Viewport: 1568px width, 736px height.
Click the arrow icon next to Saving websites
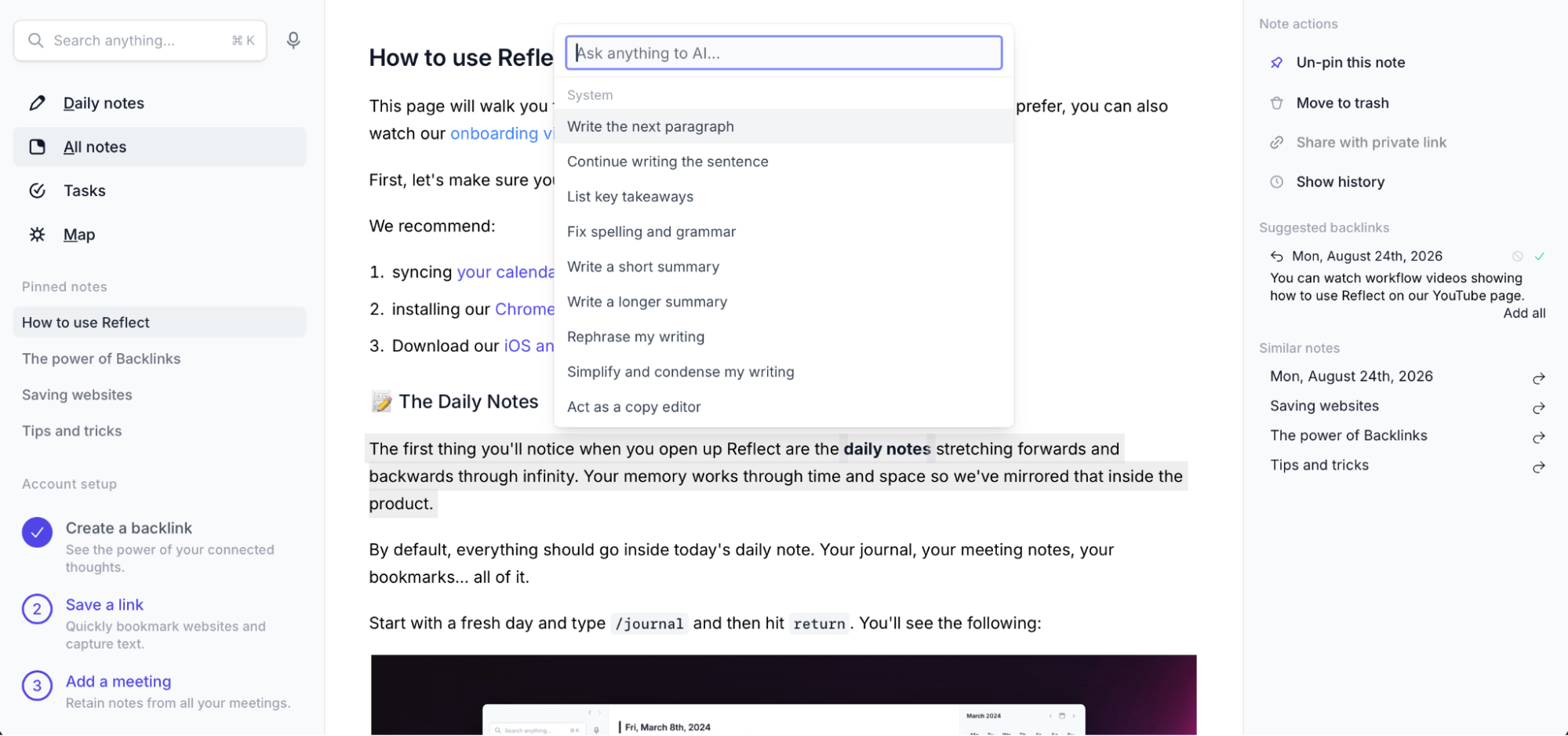[x=1539, y=408]
